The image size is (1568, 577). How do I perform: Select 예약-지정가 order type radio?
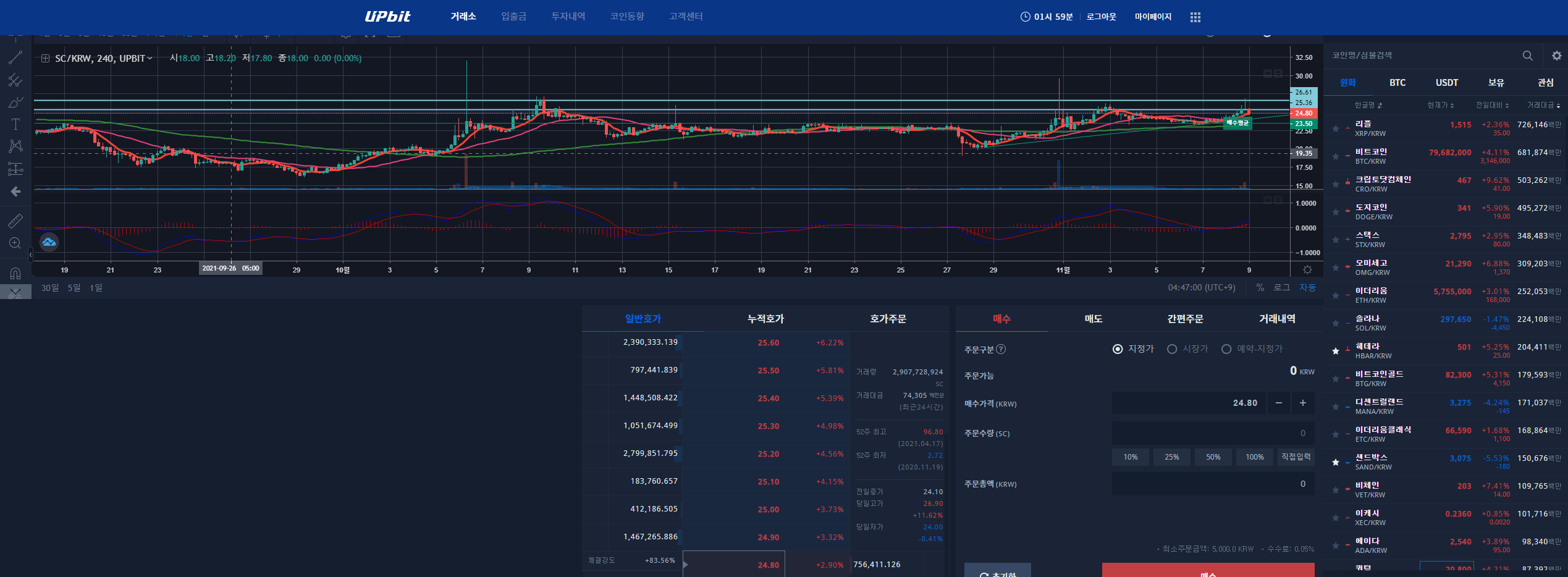[x=1226, y=349]
